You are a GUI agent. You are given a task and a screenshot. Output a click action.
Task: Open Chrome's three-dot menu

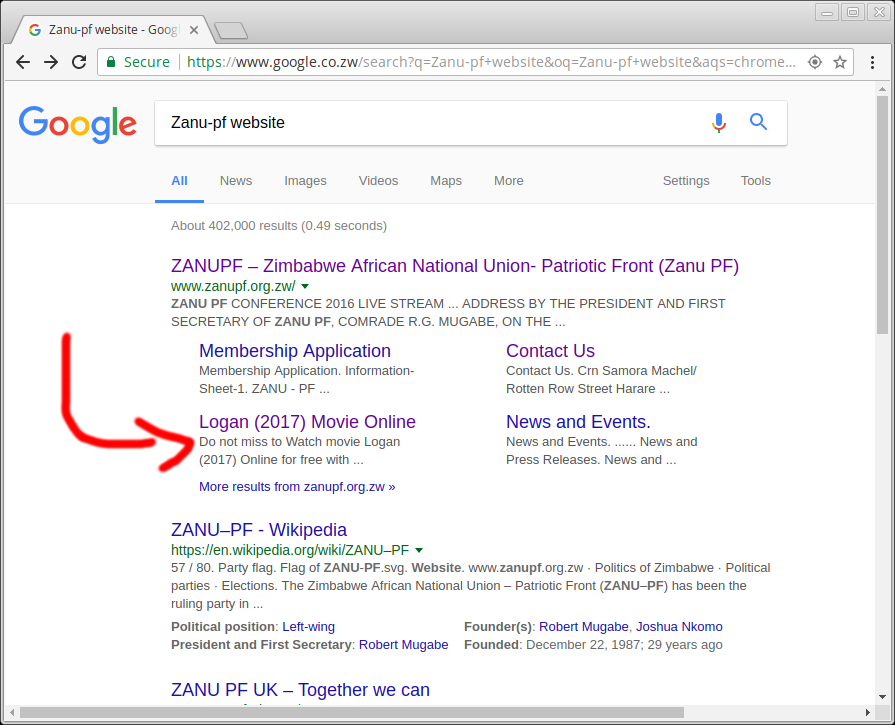coord(872,62)
